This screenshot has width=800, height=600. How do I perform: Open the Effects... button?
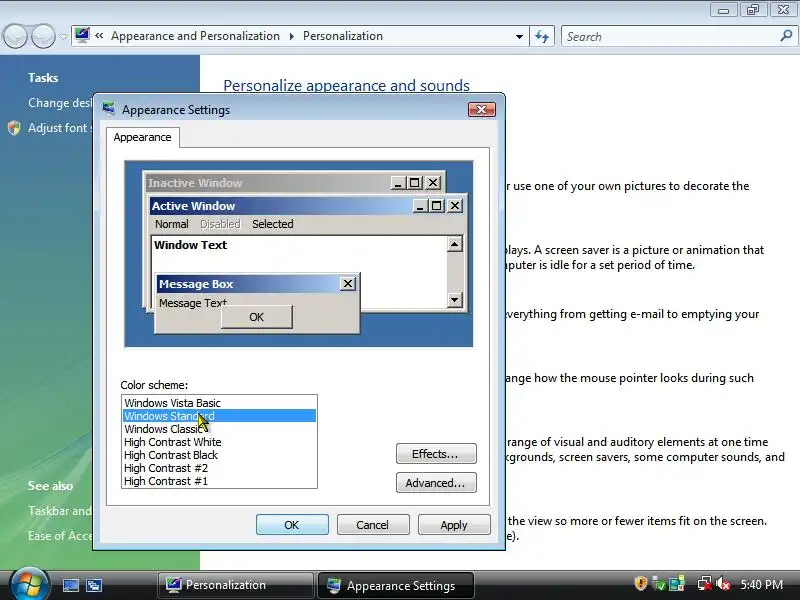[436, 454]
